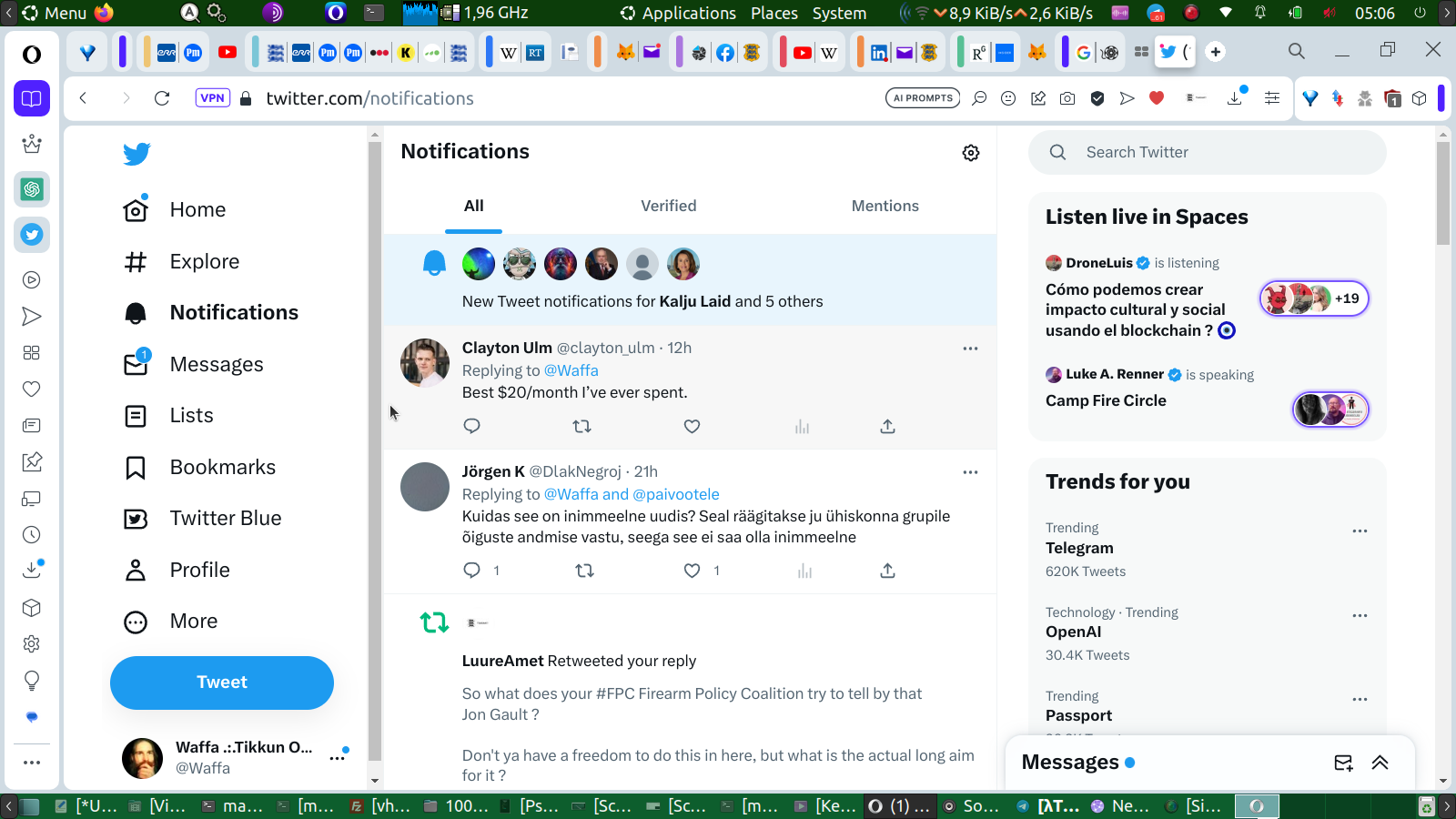Open ChatGPT in the Opera sidebar
1456x819 pixels.
point(32,189)
